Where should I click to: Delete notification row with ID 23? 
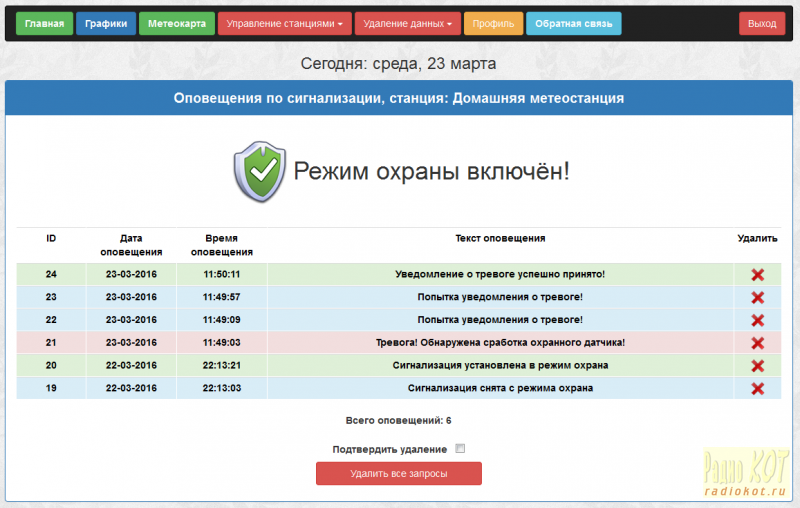coord(757,298)
